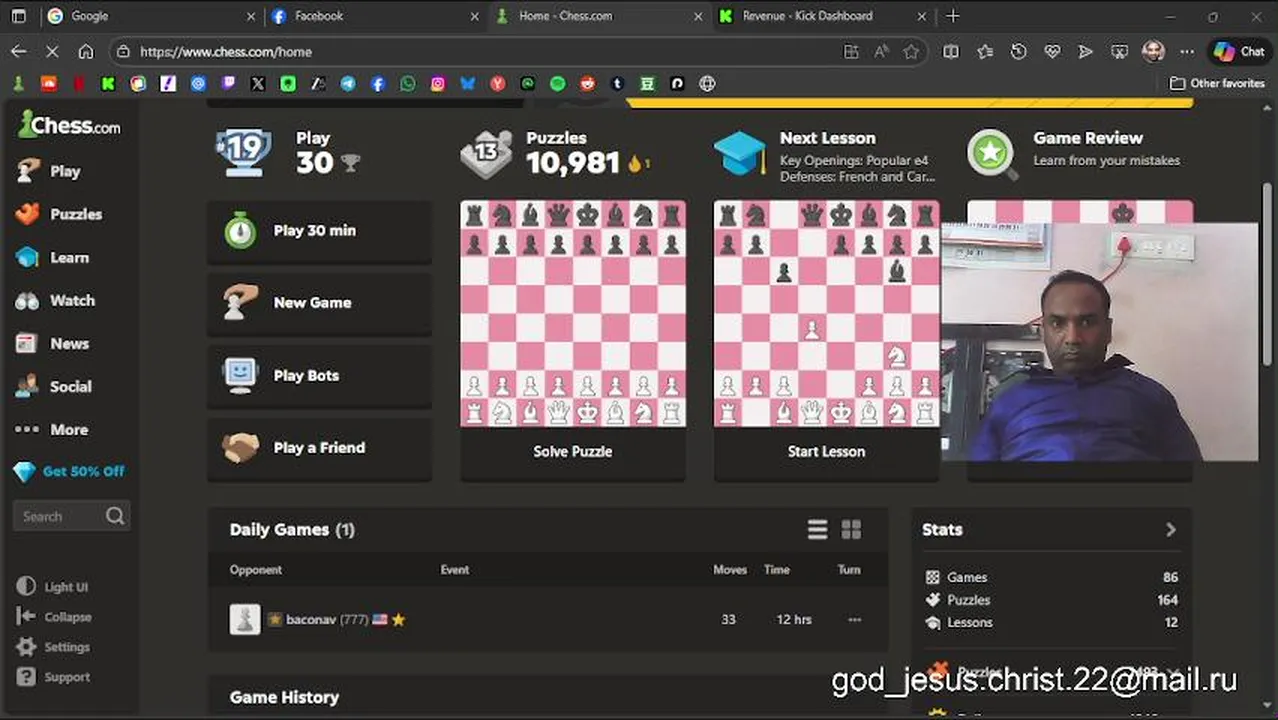The image size is (1278, 720).
Task: Open browser History icon
Action: coord(1018,52)
